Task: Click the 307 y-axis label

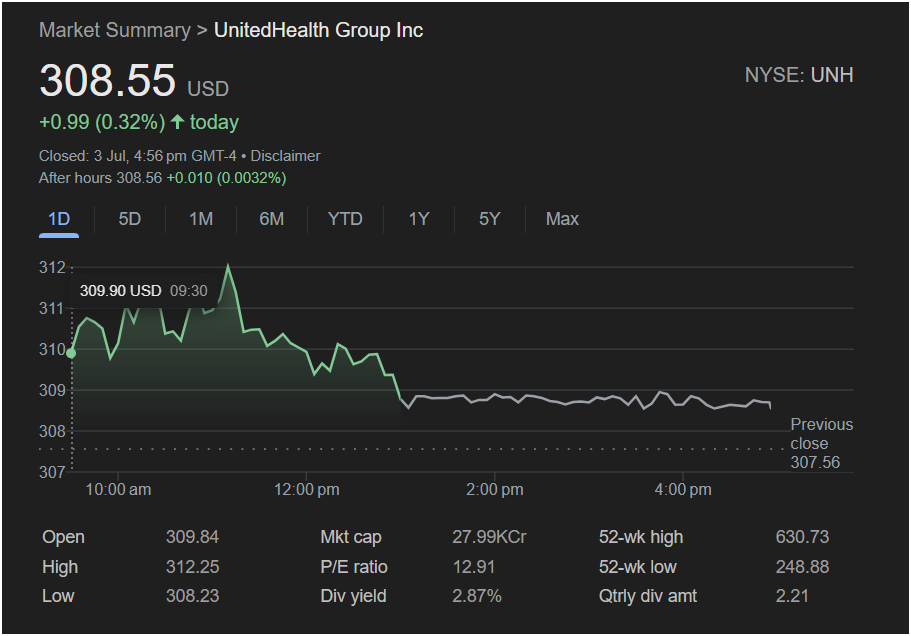Action: [52, 472]
